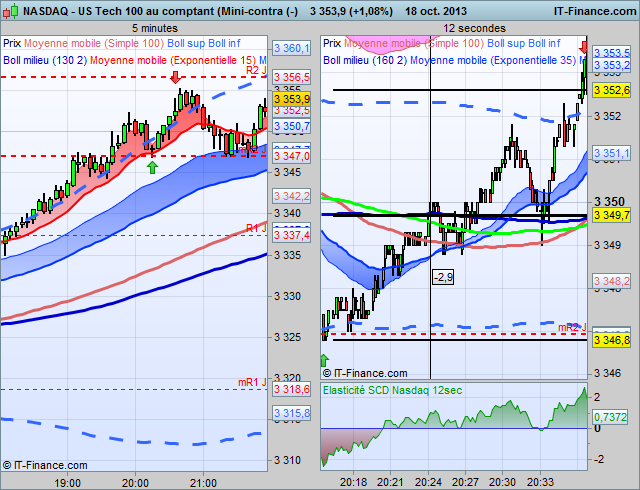Screen dimensions: 640x490
Task: Click the green up arrow on the 5 minutes chart
Action: point(152,167)
